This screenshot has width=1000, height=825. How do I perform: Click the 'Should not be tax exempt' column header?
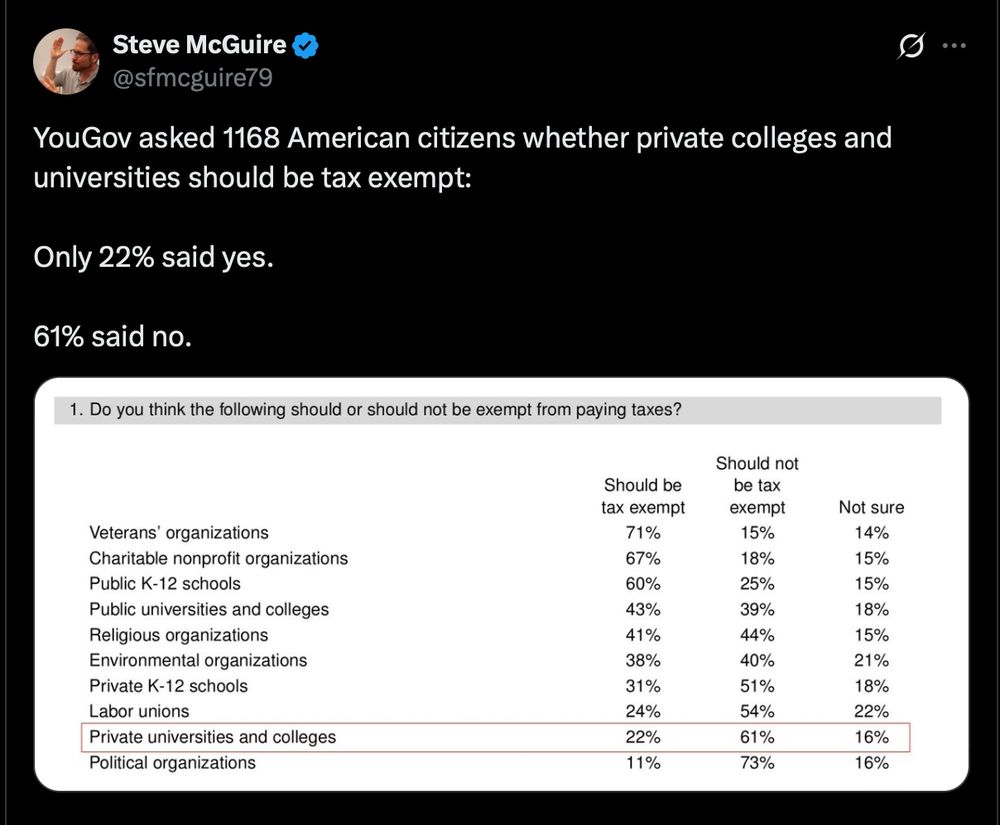tap(757, 485)
